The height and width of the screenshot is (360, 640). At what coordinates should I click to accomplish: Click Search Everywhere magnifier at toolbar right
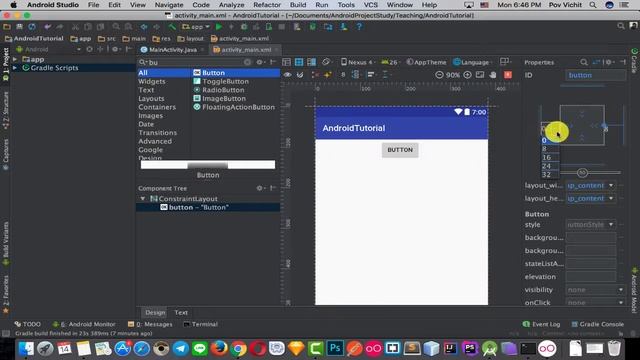[621, 26]
